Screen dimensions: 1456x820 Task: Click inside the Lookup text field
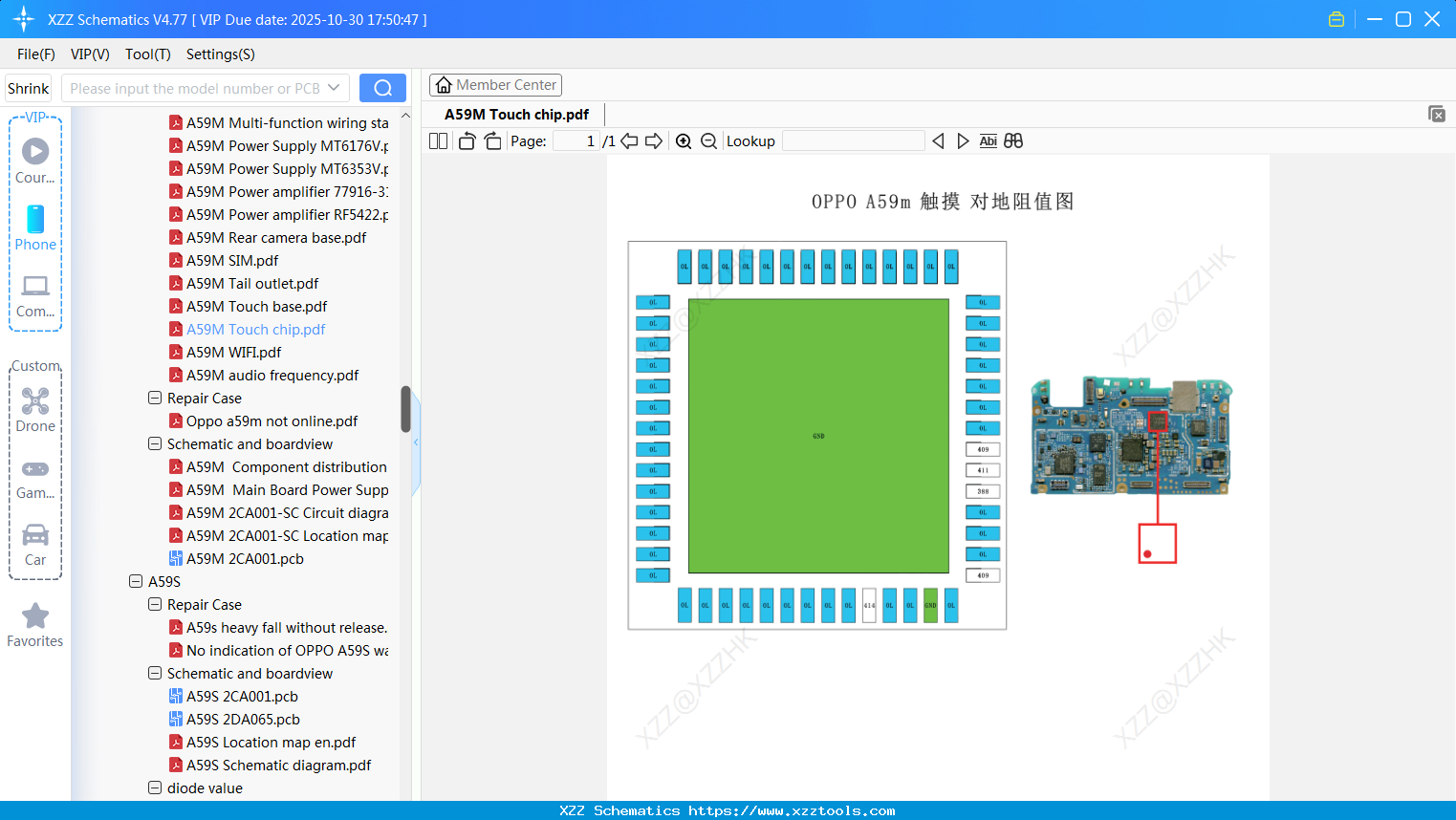tap(853, 140)
